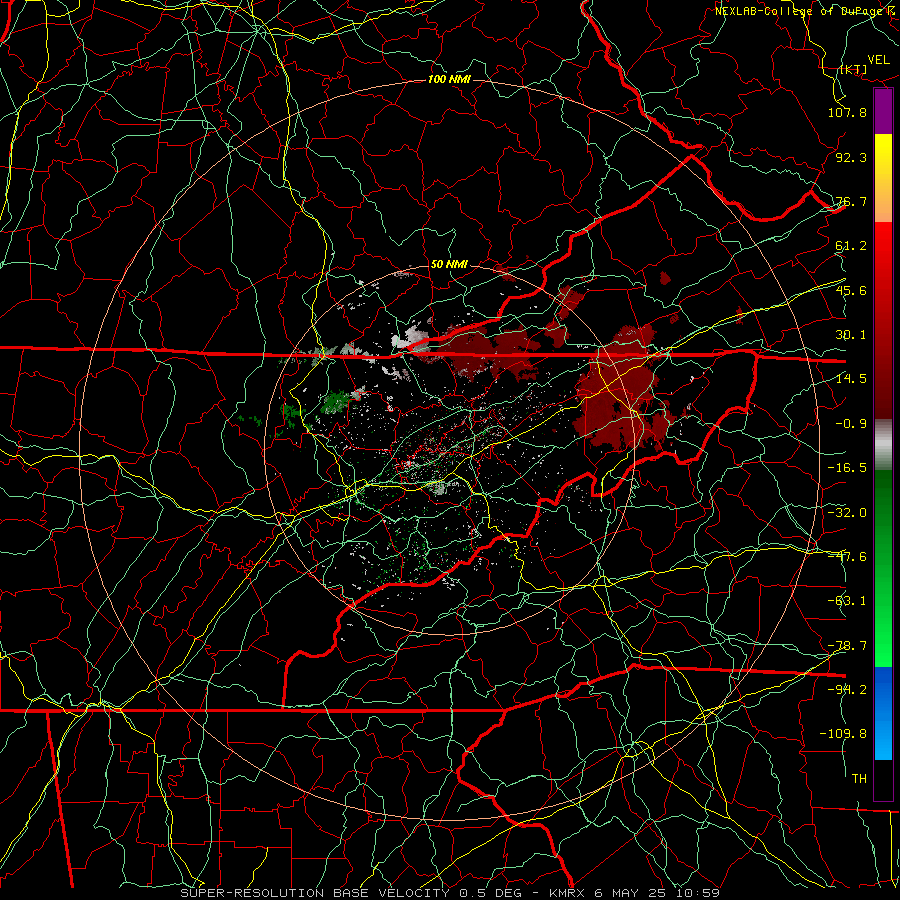
Task: Click the -63.1 velocity scale value
Action: 847,601
